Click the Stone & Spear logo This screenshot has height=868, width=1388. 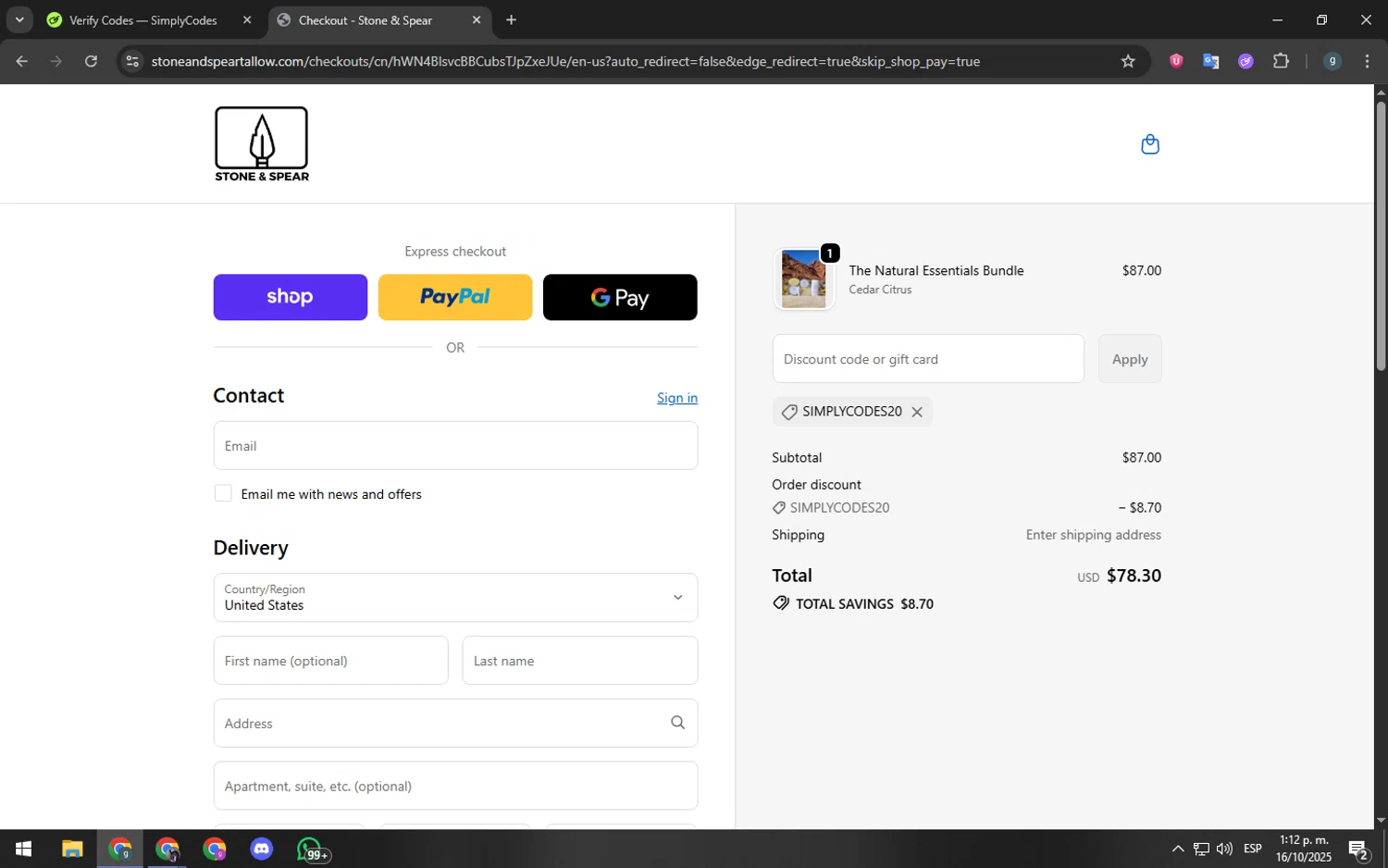(x=262, y=144)
